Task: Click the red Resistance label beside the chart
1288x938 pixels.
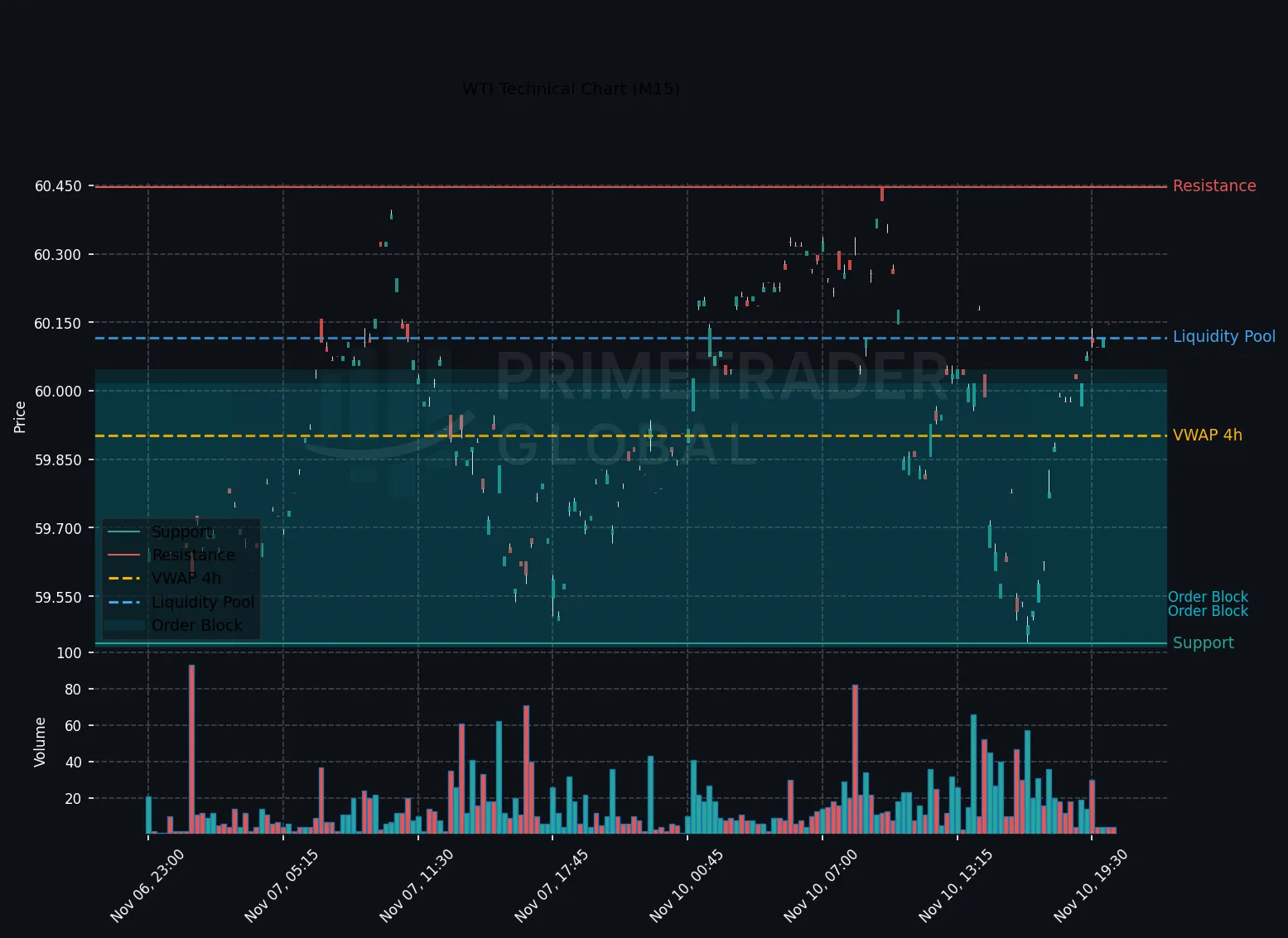Action: [x=1214, y=186]
